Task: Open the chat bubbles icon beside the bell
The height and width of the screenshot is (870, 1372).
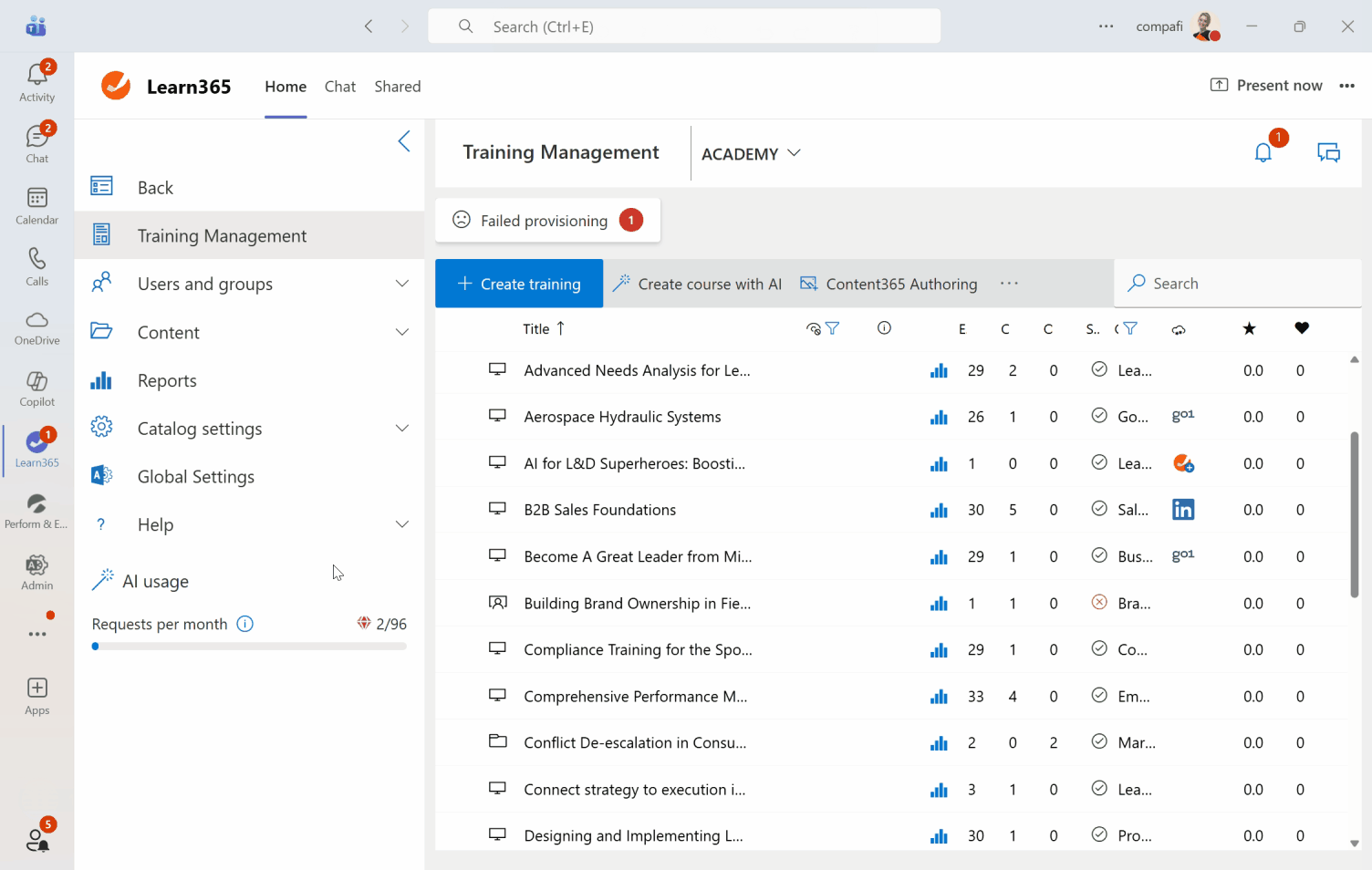Action: coord(1328,152)
